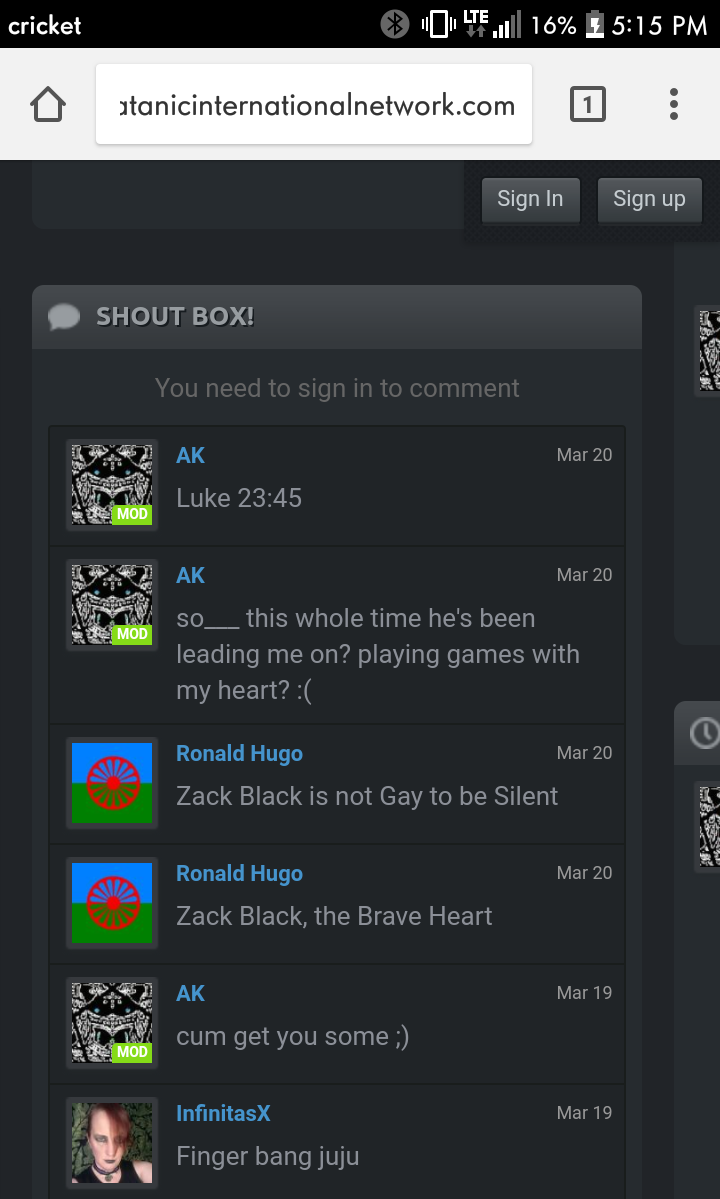Image resolution: width=720 pixels, height=1199 pixels.
Task: Tap the SHOUT BOX! header title
Action: 175,317
